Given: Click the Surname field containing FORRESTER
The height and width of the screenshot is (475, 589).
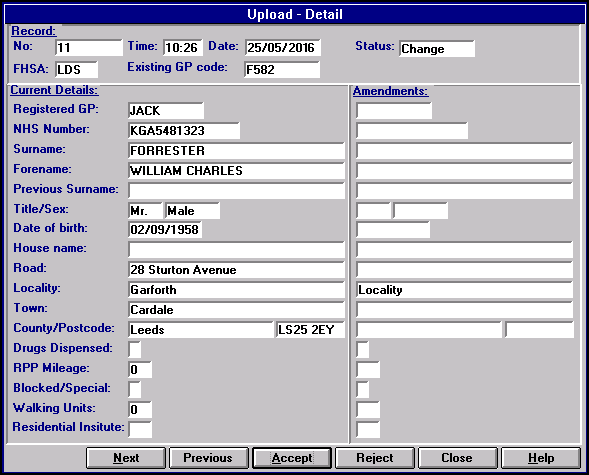Looking at the screenshot, I should tap(236, 151).
